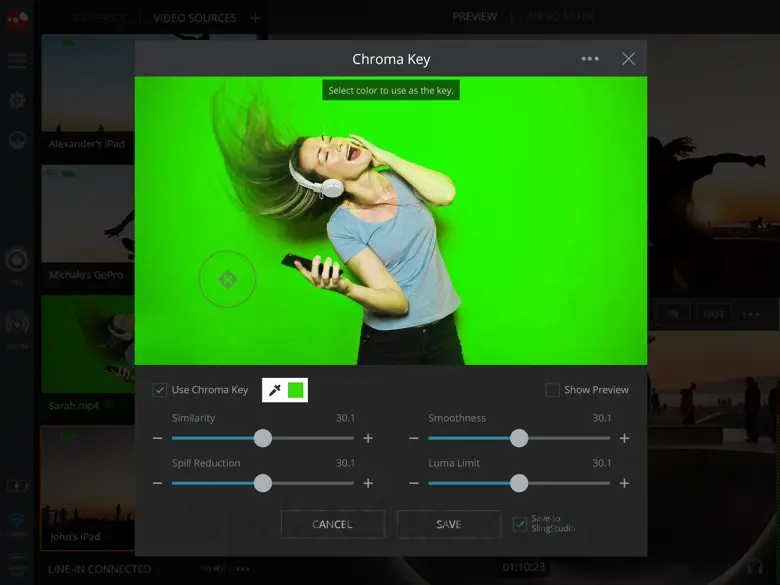Viewport: 780px width, 585px height.
Task: Decrease Spill Reduction with the minus icon
Action: [x=158, y=483]
